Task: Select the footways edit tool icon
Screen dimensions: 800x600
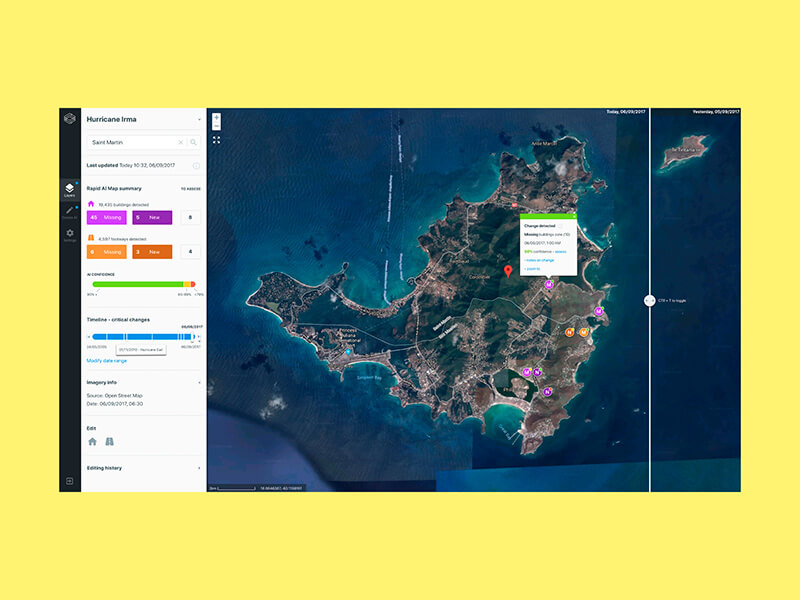Action: point(109,441)
